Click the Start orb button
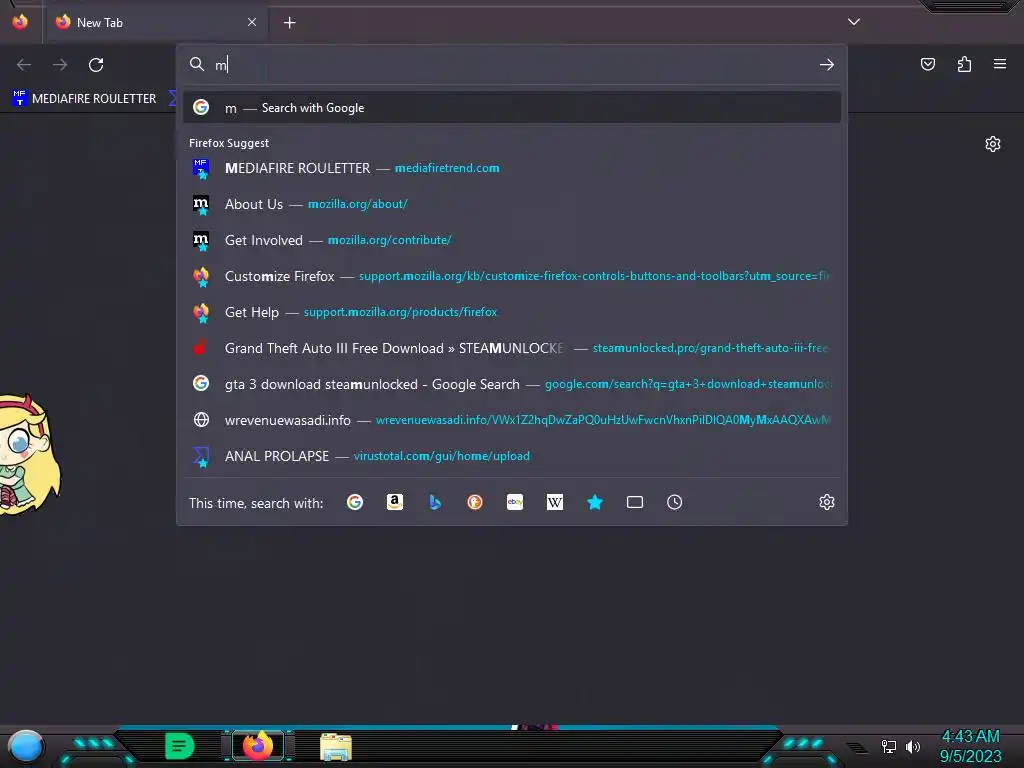 [x=25, y=747]
